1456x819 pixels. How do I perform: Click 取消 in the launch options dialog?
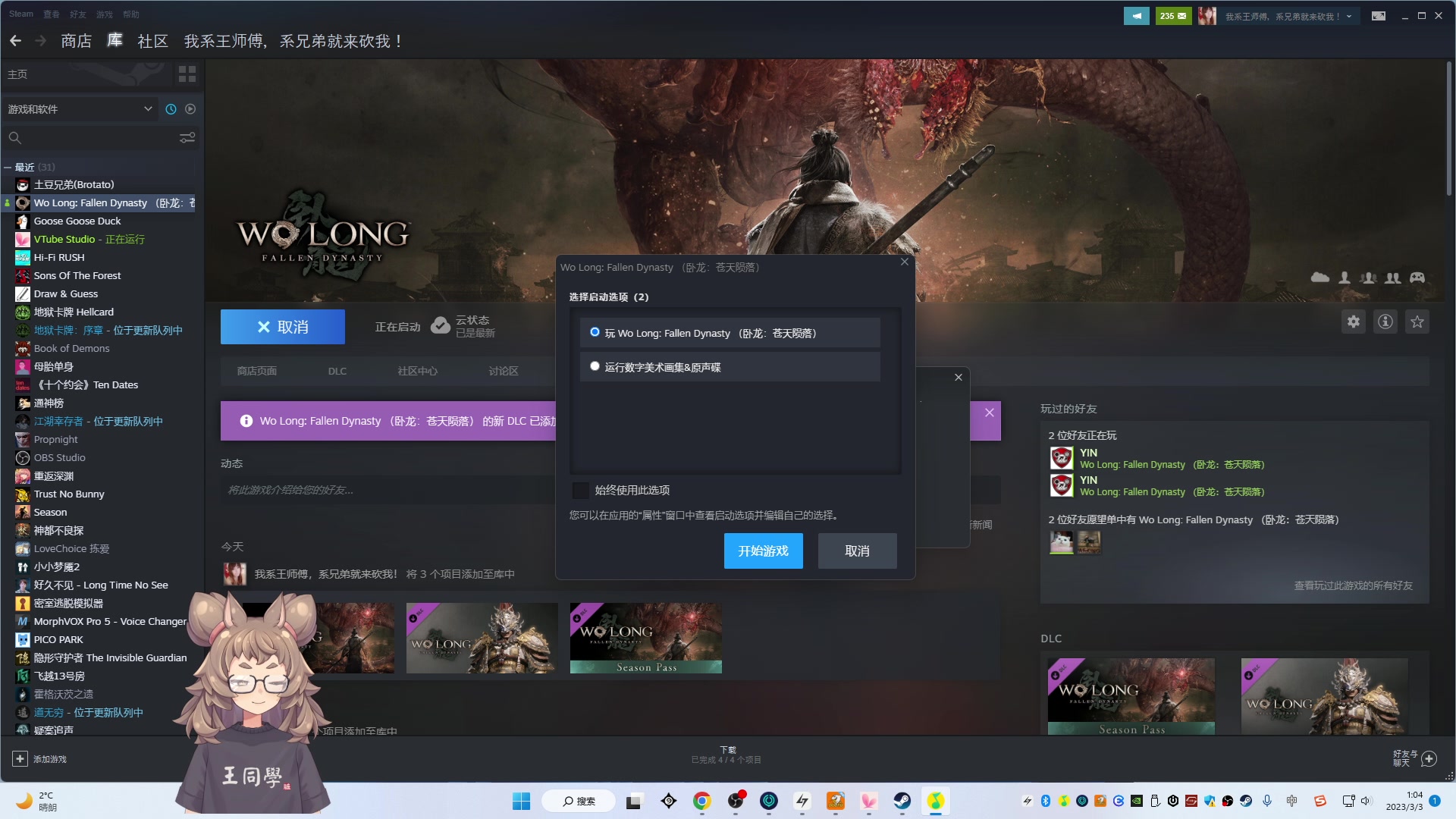(x=858, y=551)
